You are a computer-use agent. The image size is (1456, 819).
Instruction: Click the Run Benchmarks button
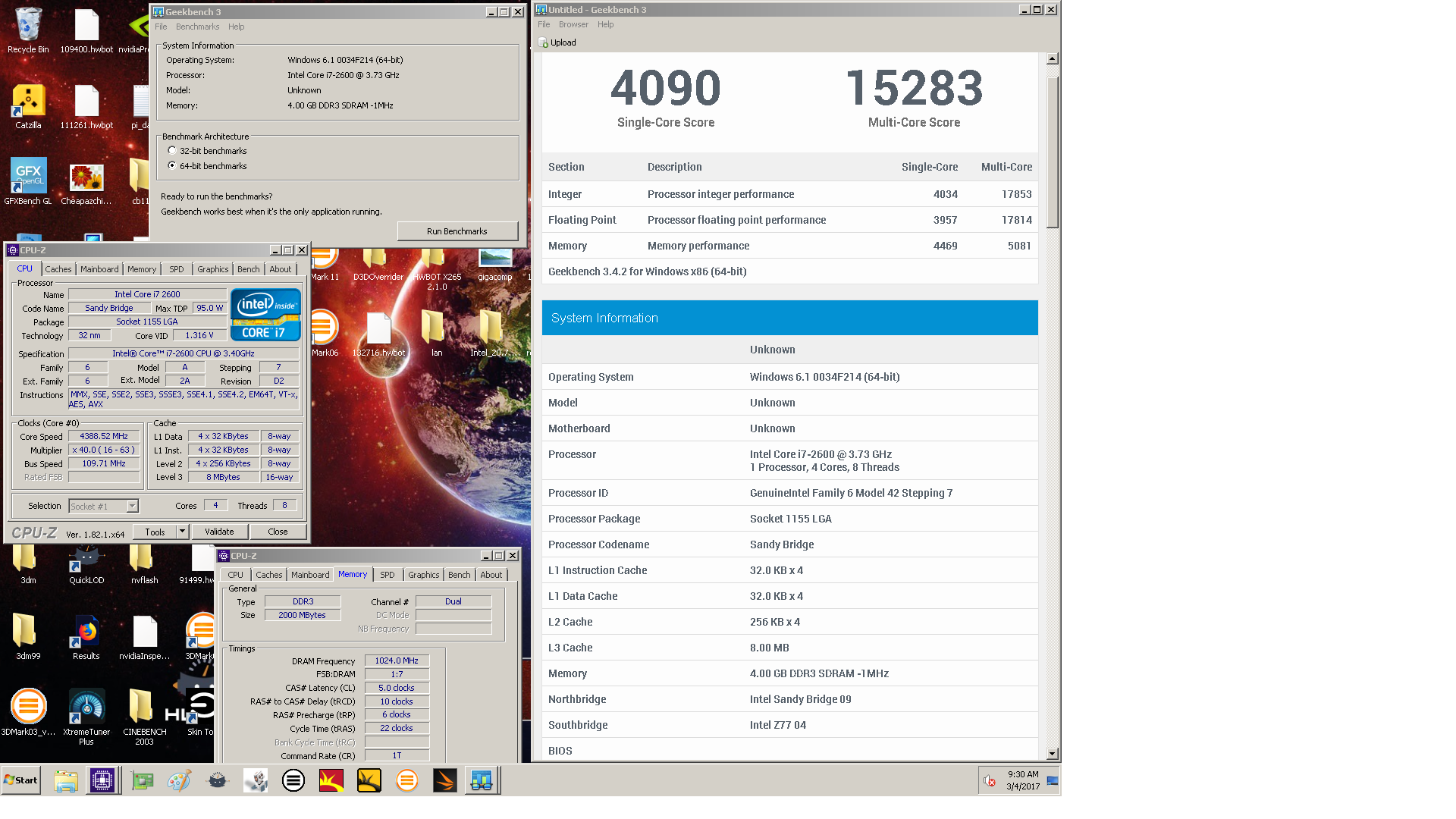point(457,231)
